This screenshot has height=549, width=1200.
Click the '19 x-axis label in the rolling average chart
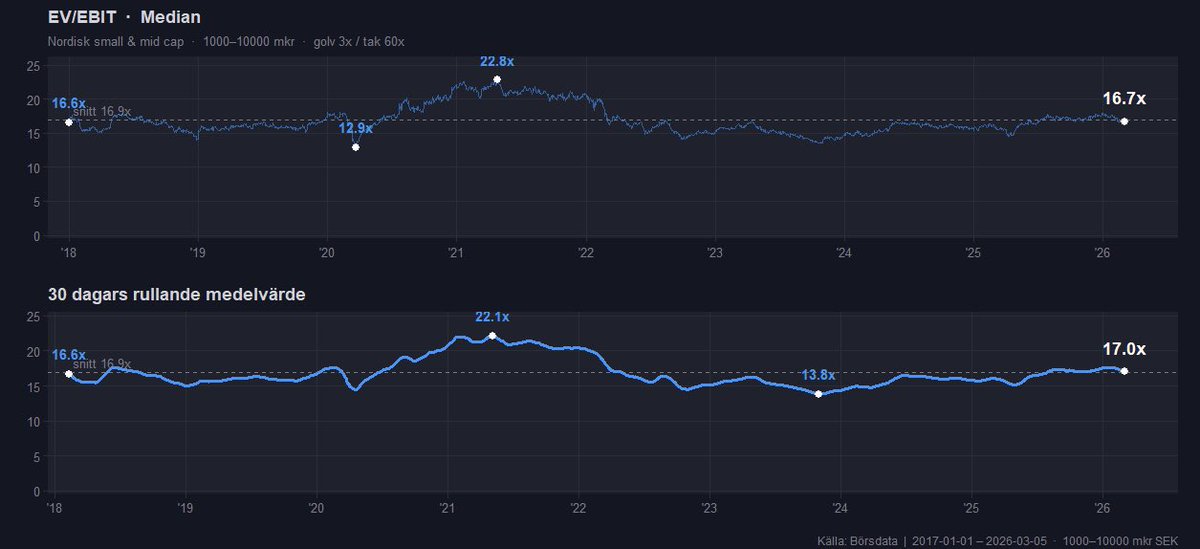(185, 508)
